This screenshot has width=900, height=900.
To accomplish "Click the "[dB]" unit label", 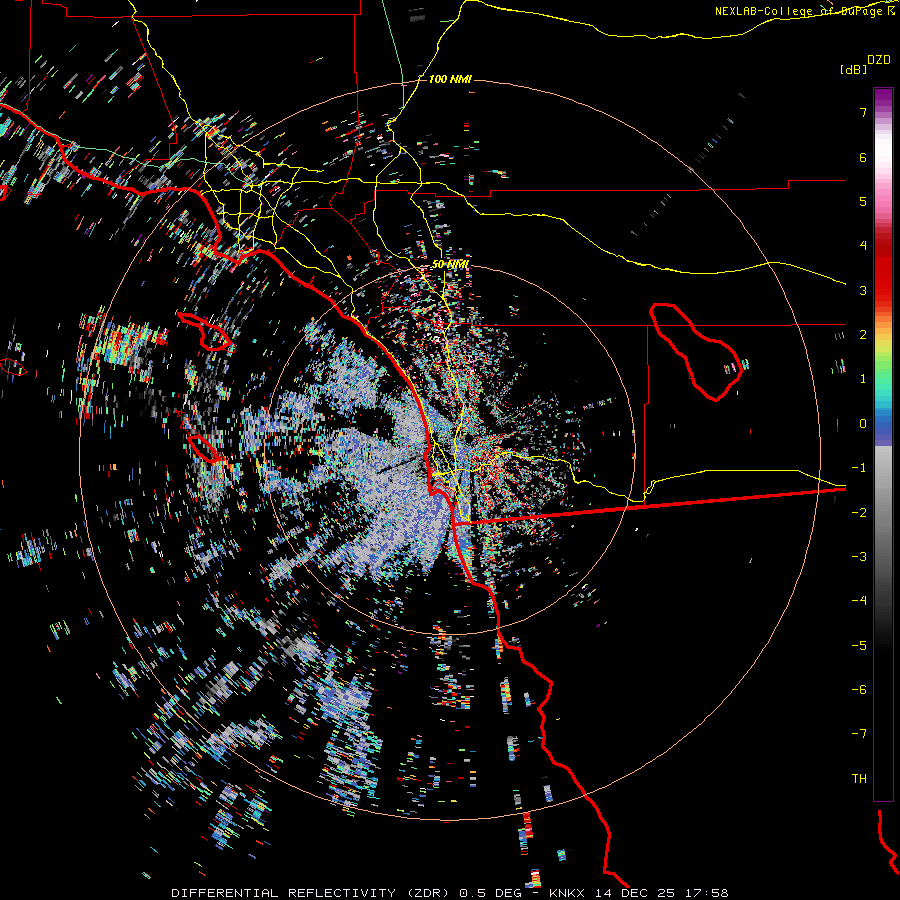I will 853,69.
